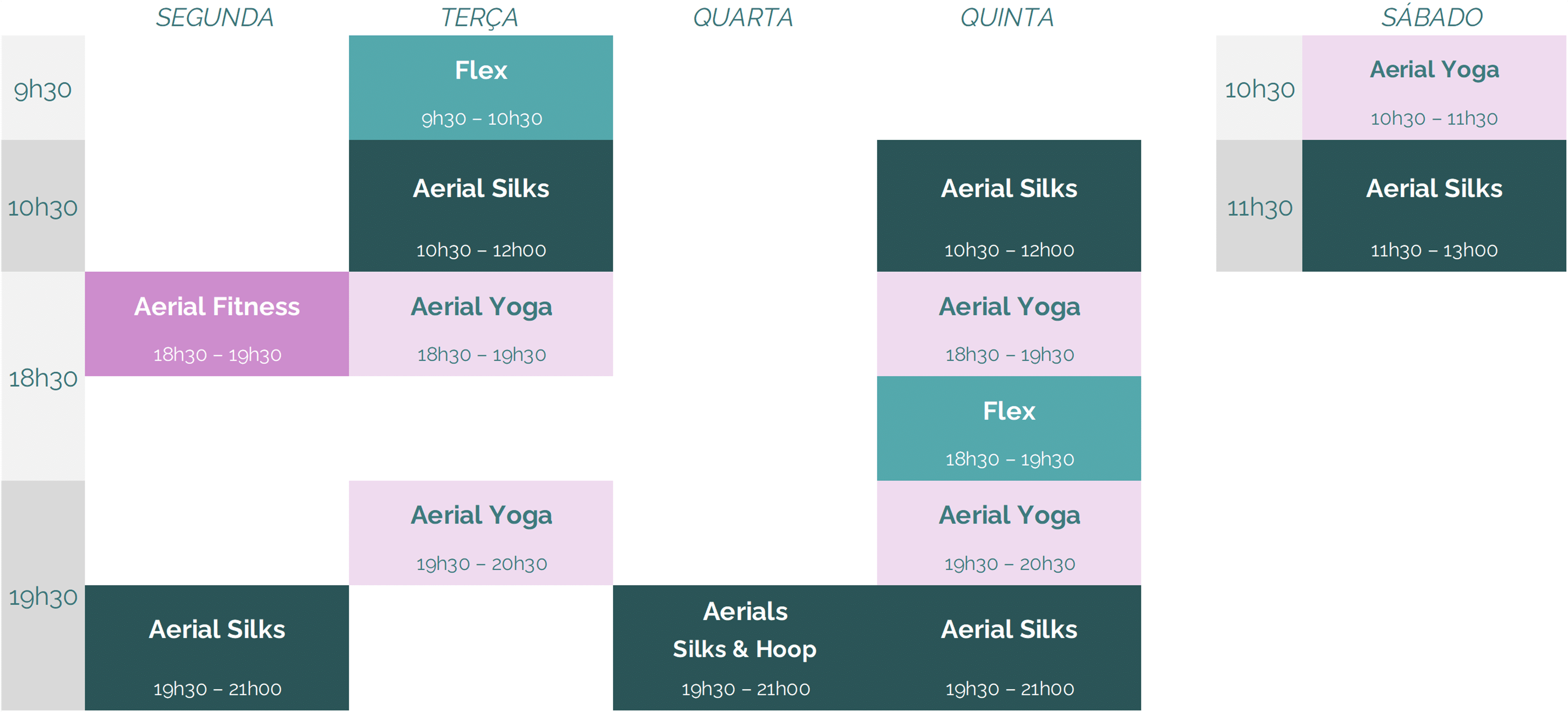Screen dimensions: 1568x712
Task: Click Tuesday Aerial Silks 10h30 – 12h00 block
Action: pyautogui.click(x=480, y=206)
